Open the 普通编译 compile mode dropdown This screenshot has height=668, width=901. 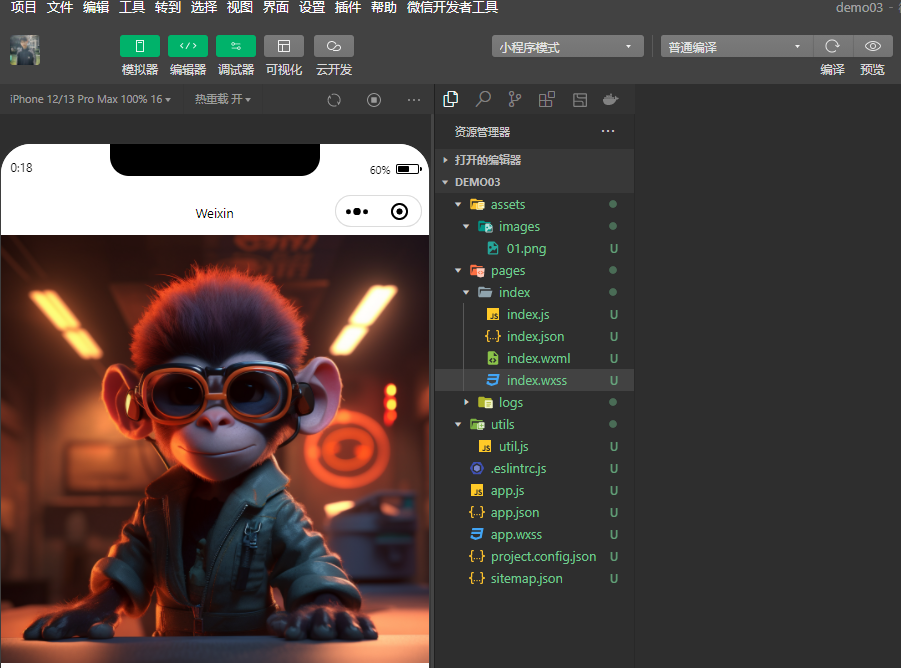[737, 47]
